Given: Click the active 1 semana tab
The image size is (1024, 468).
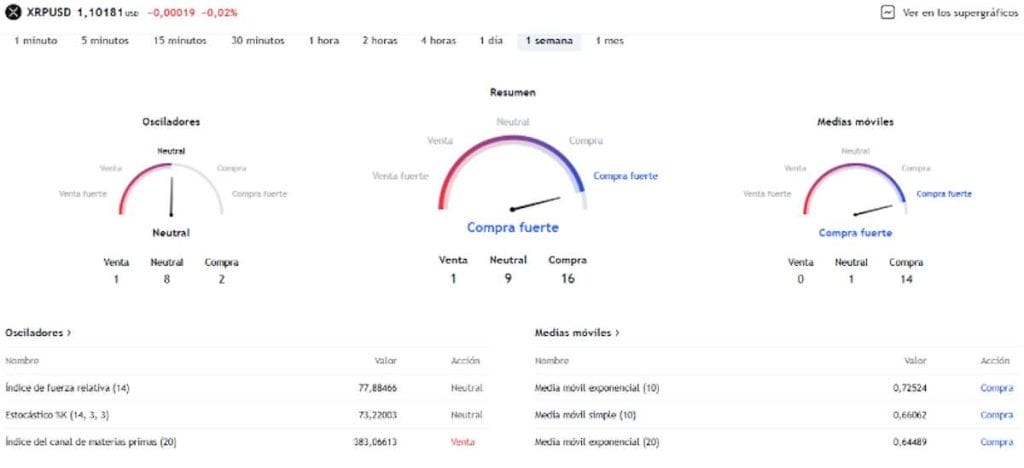Looking at the screenshot, I should point(549,40).
